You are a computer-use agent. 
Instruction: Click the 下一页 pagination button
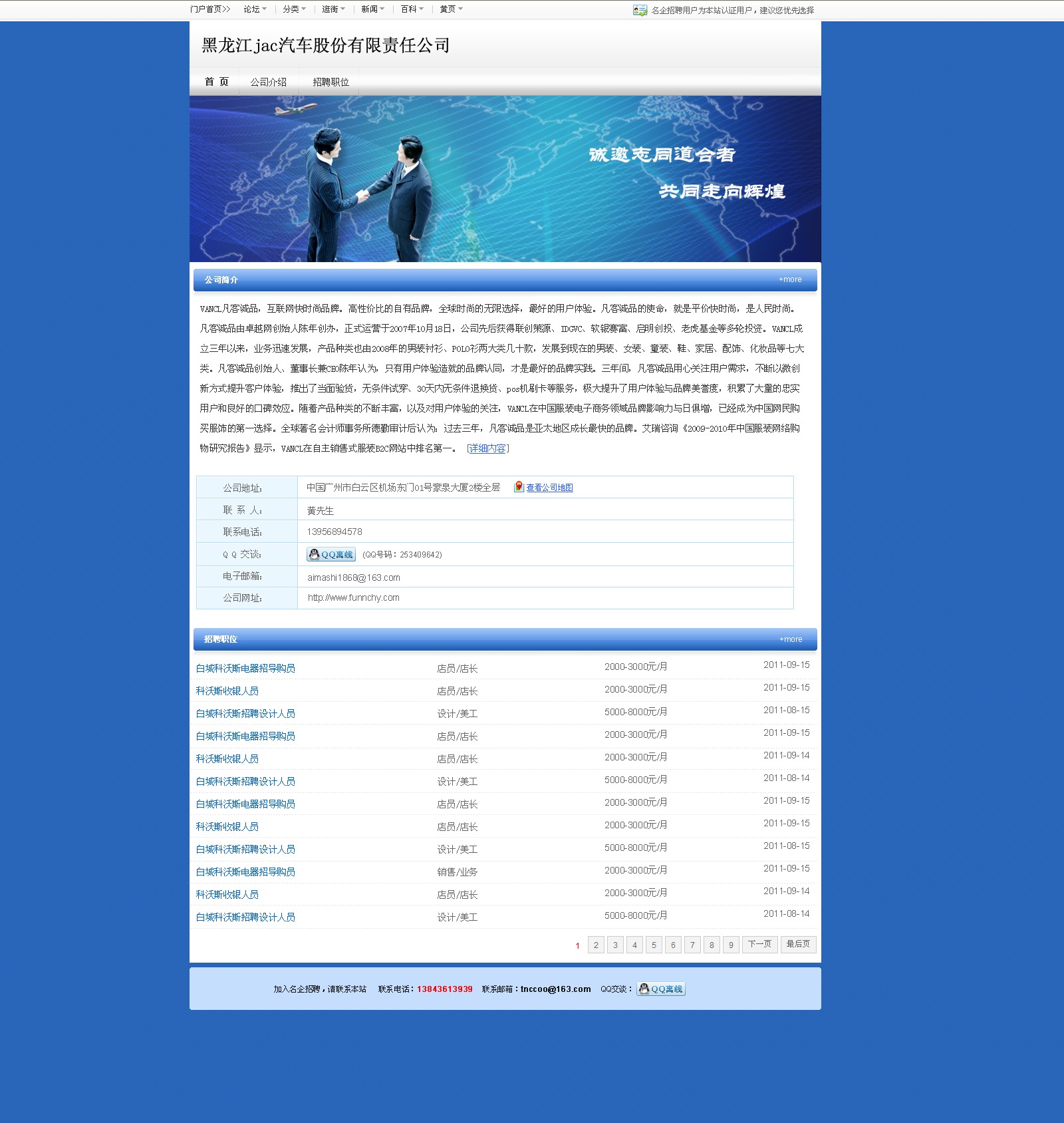click(x=759, y=944)
